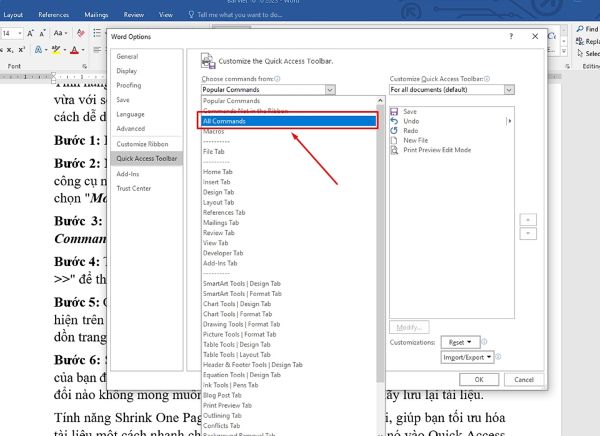Select Customize Ribbon in the sidebar

coord(143,145)
